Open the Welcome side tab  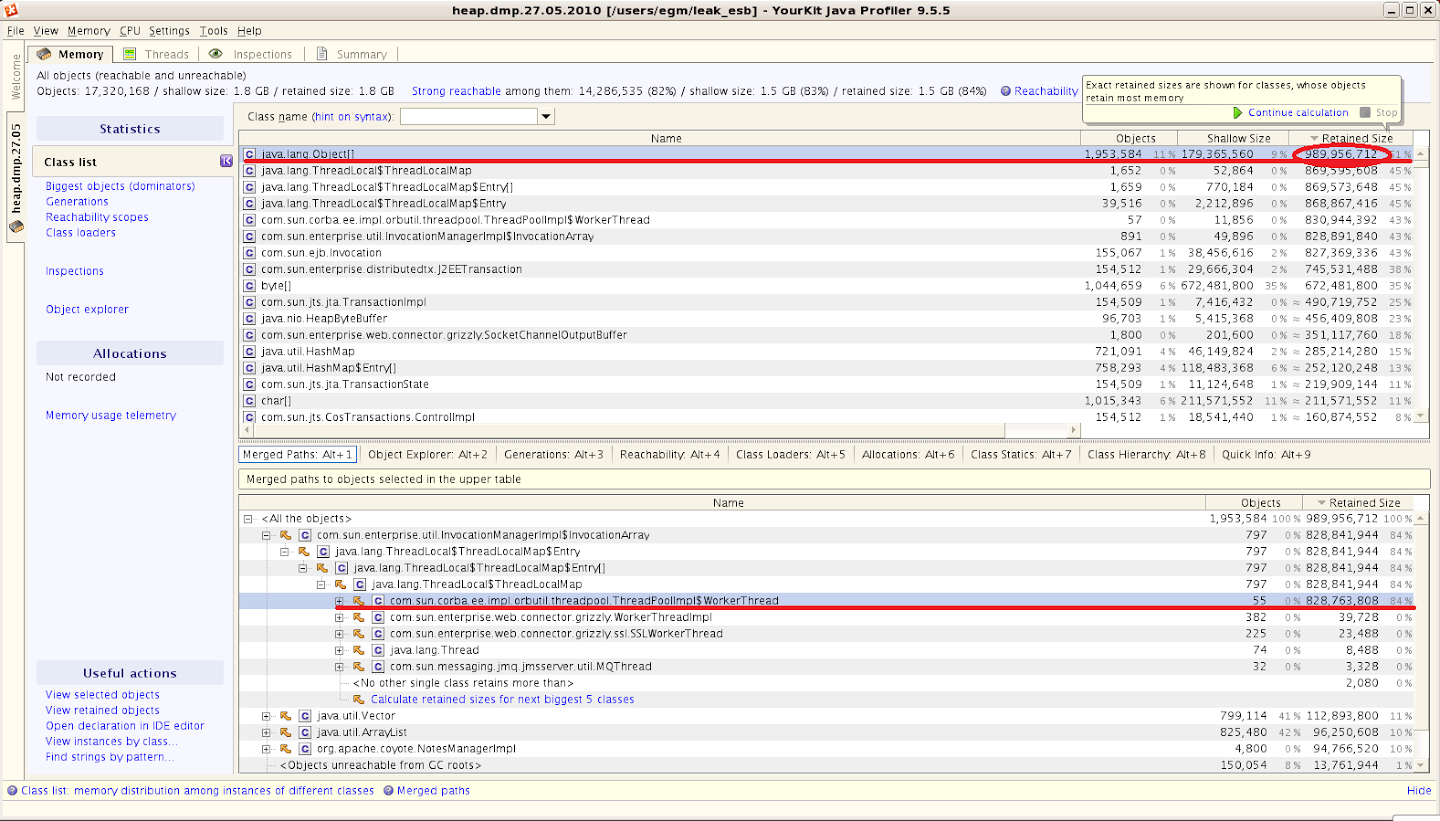[x=15, y=77]
